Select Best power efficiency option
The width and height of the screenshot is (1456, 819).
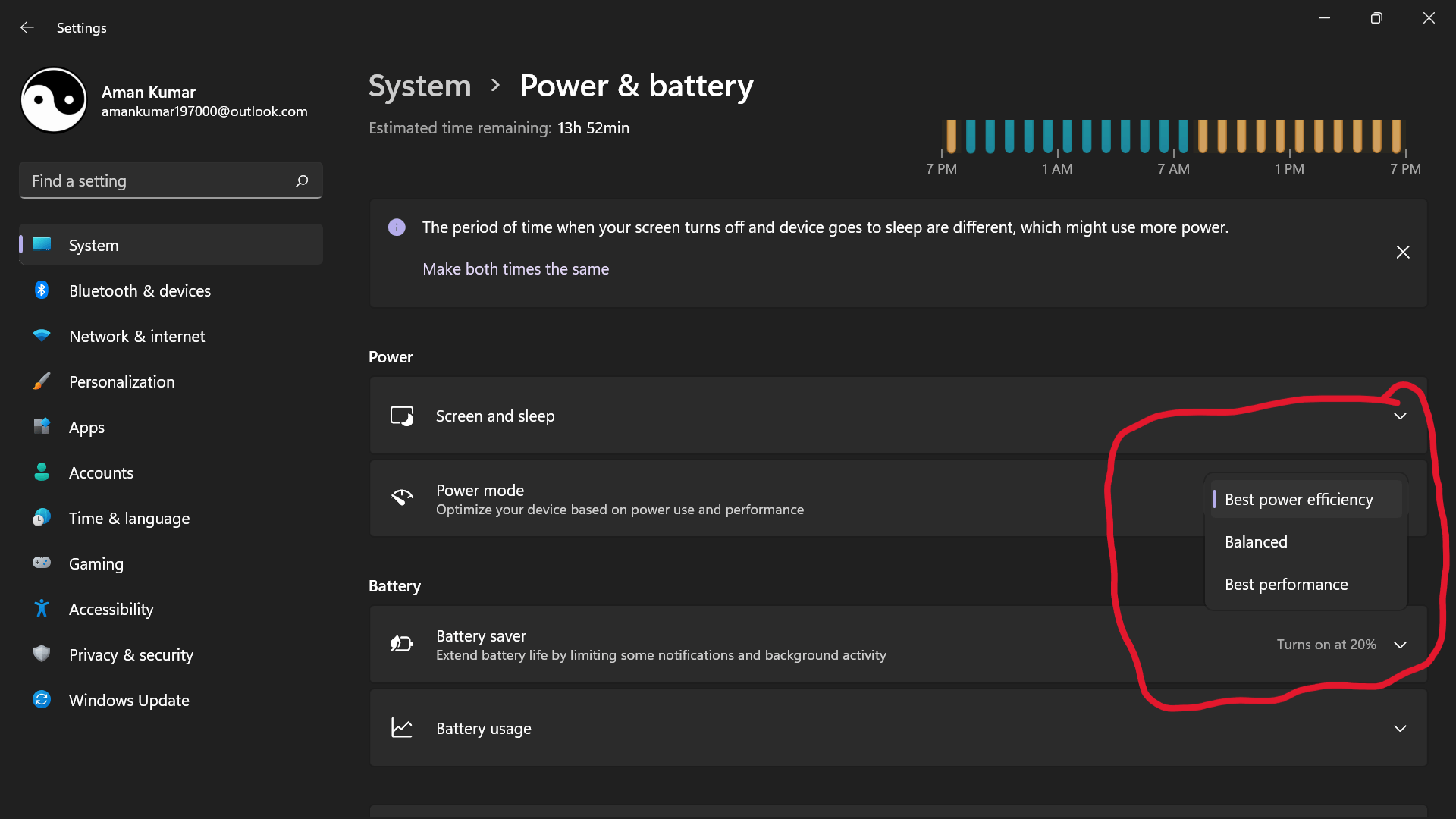(1298, 500)
